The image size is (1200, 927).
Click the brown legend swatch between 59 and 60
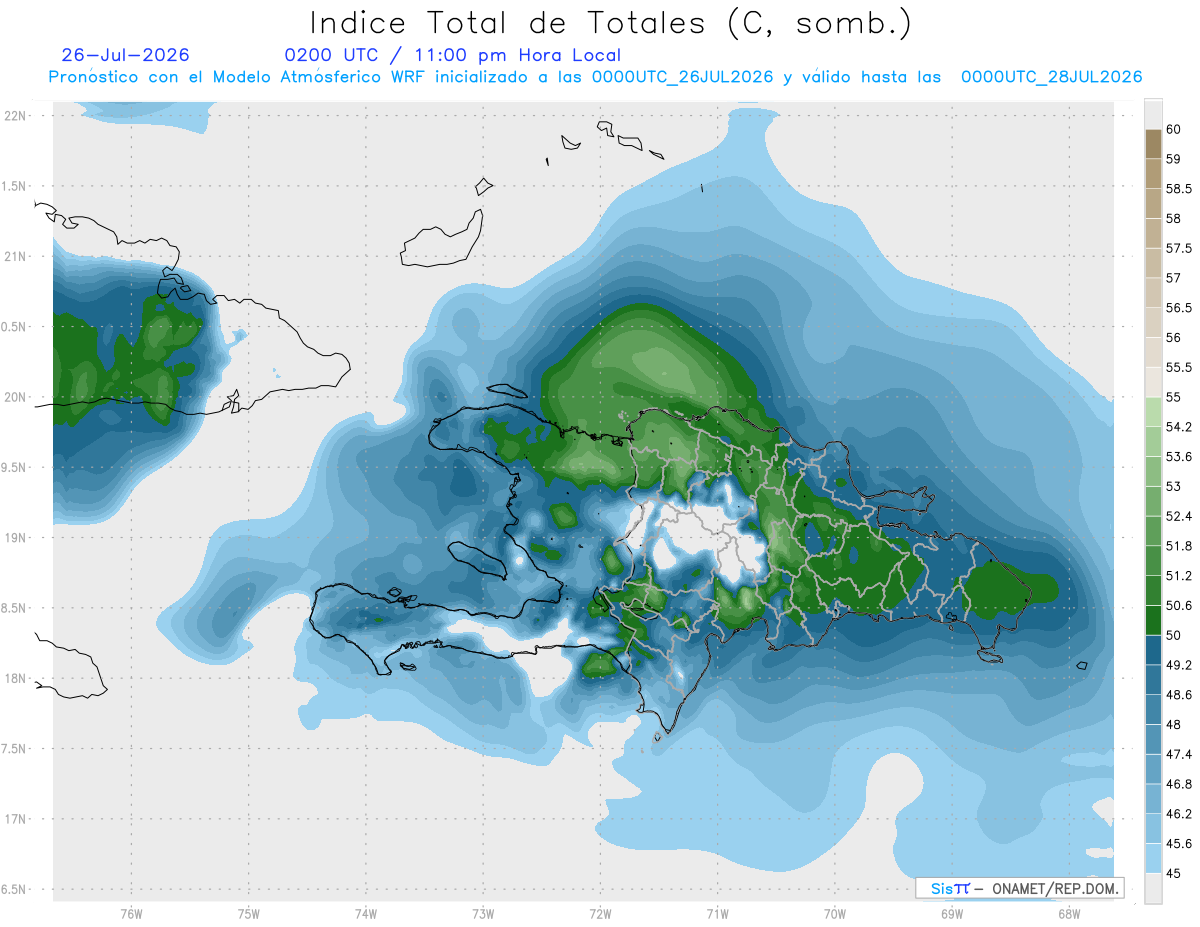pos(1153,144)
